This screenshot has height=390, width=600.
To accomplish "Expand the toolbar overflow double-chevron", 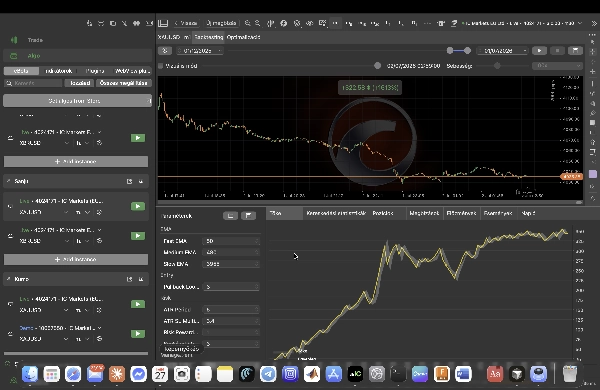I will (594, 23).
